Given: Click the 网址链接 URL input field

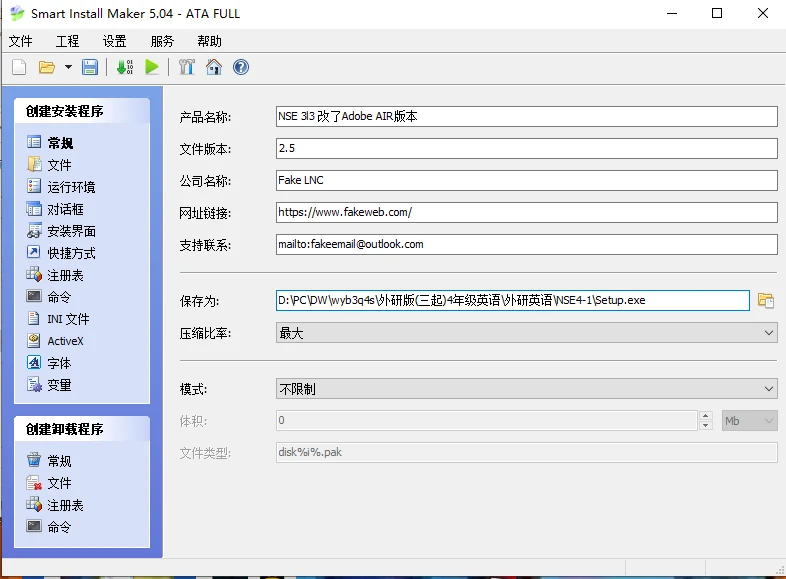Looking at the screenshot, I should 526,212.
